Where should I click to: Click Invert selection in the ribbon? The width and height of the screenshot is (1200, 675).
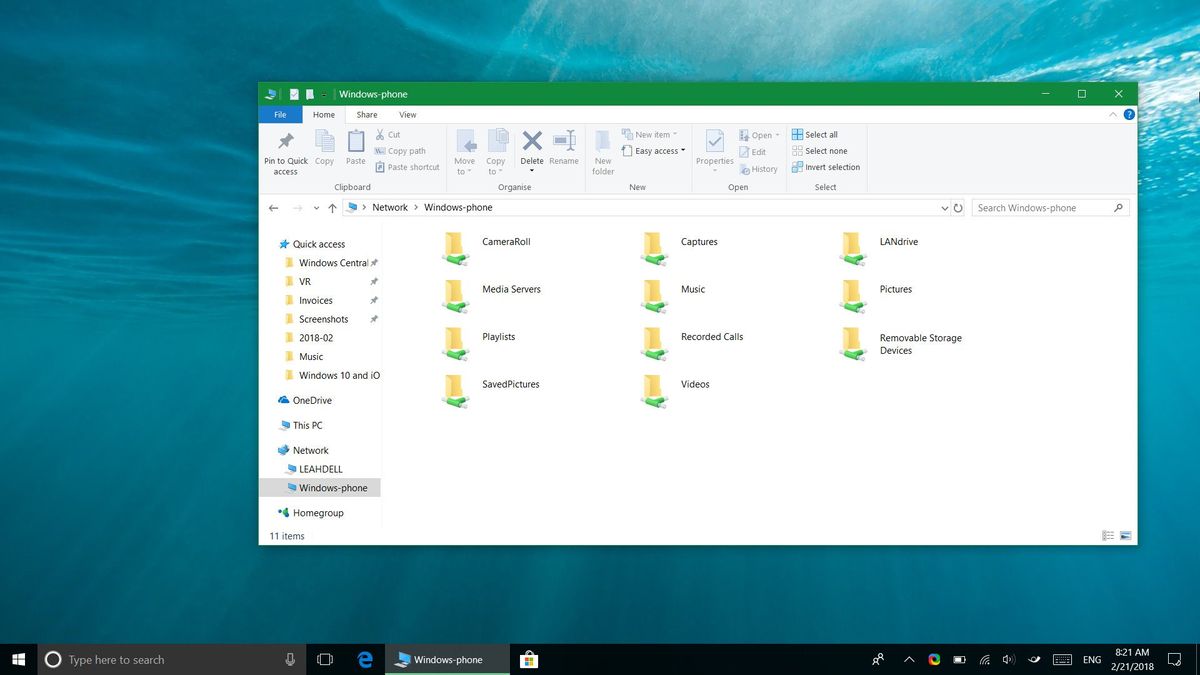827,167
